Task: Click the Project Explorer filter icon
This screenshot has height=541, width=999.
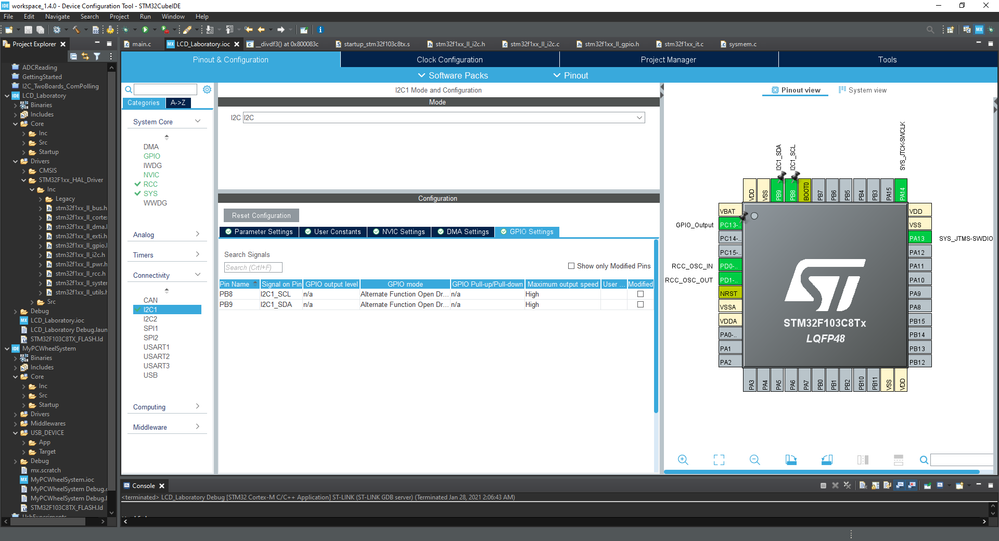Action: [97, 56]
